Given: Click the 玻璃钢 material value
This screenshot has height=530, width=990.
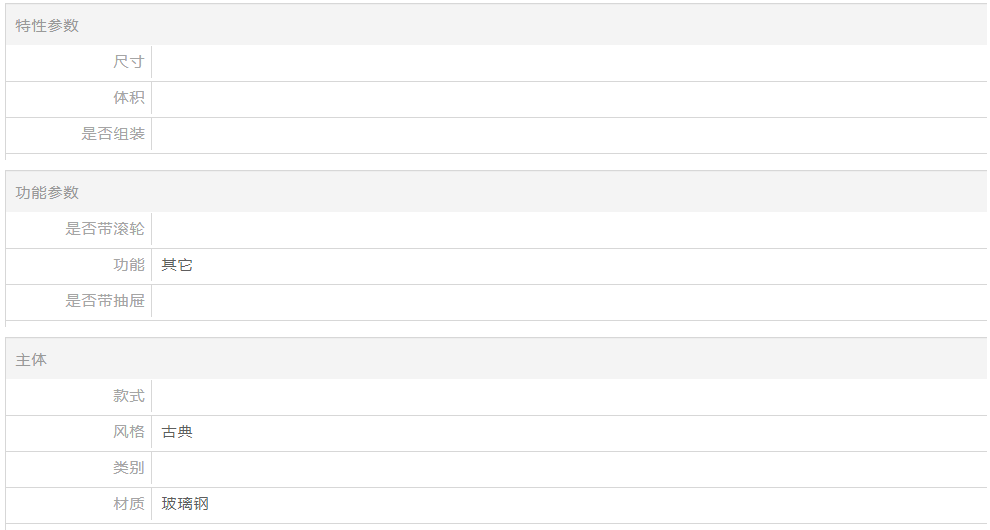Looking at the screenshot, I should (x=185, y=504).
